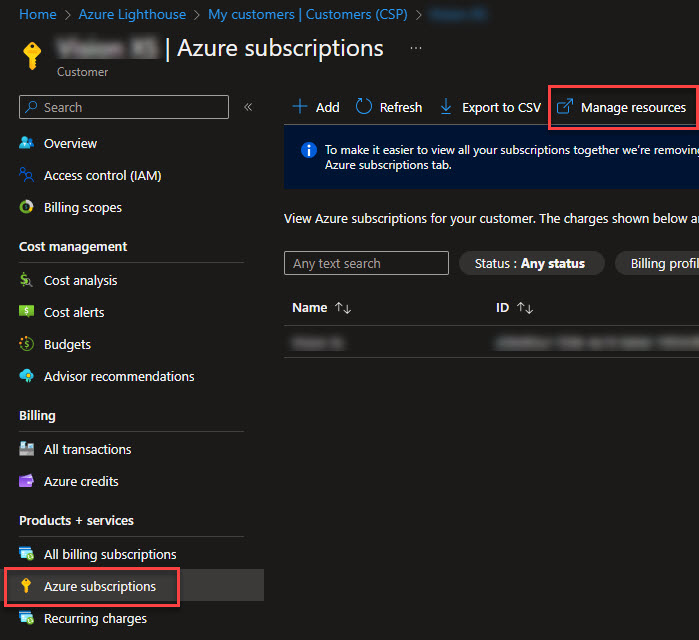Open Budgets
This screenshot has width=699, height=640.
[67, 345]
